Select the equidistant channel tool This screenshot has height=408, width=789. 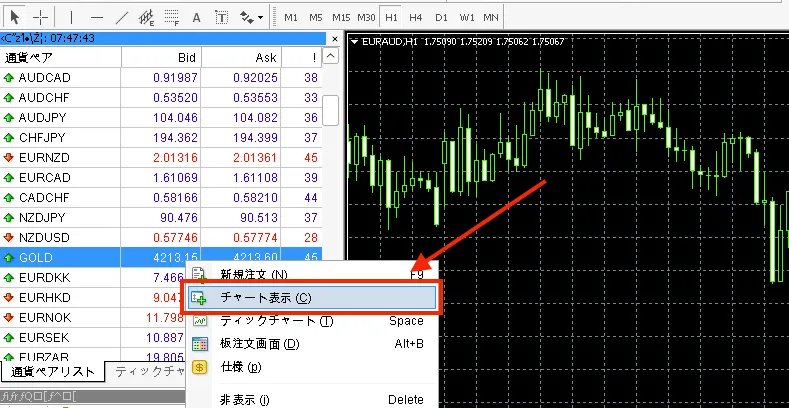pos(146,17)
